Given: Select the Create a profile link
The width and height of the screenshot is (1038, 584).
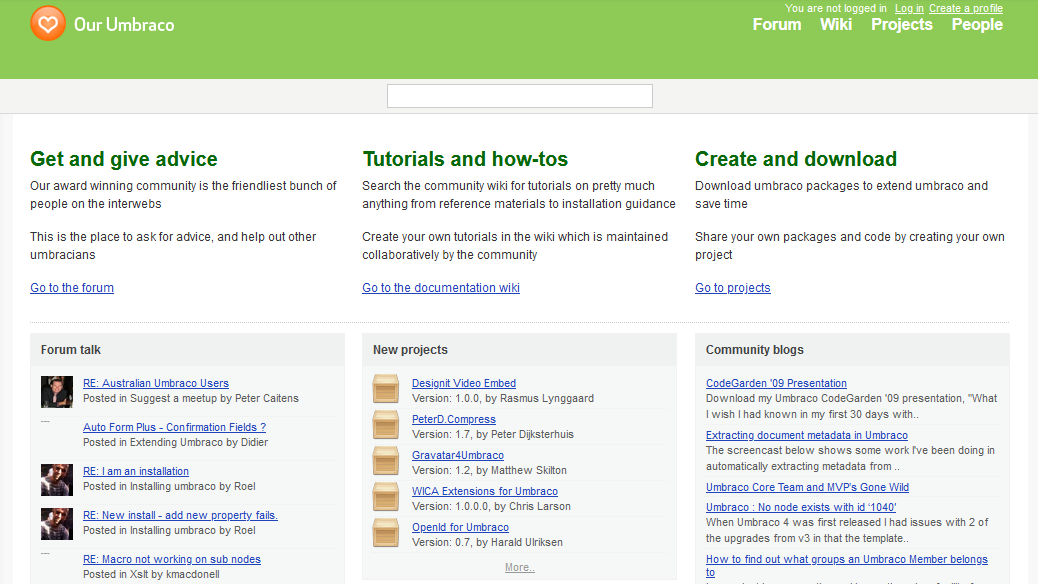Looking at the screenshot, I should click(965, 8).
